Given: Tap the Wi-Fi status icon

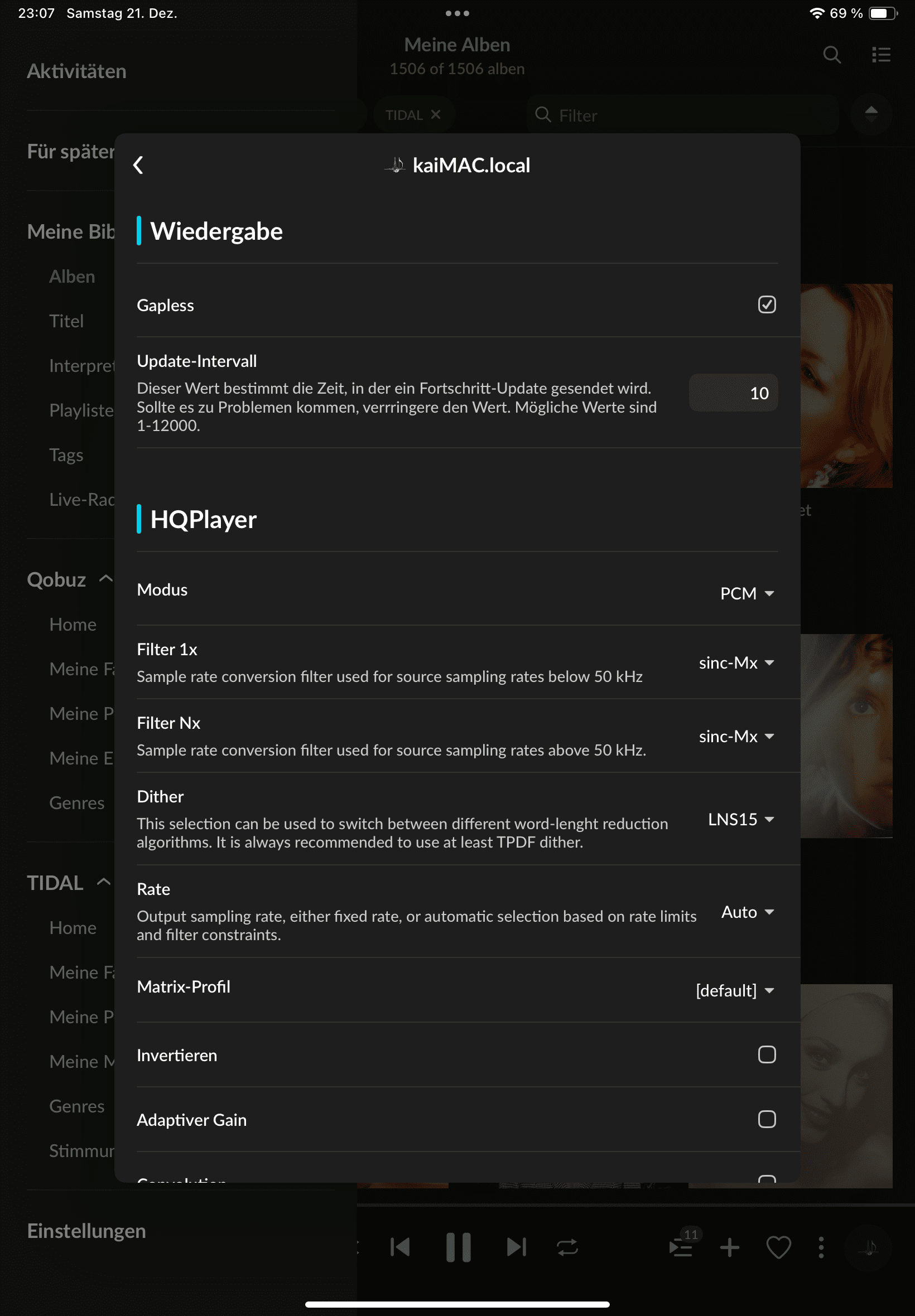Looking at the screenshot, I should (816, 13).
